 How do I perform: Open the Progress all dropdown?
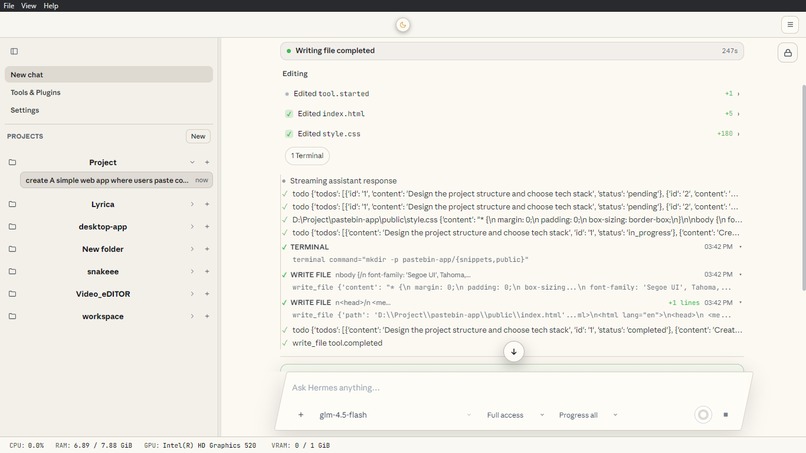[x=588, y=415]
